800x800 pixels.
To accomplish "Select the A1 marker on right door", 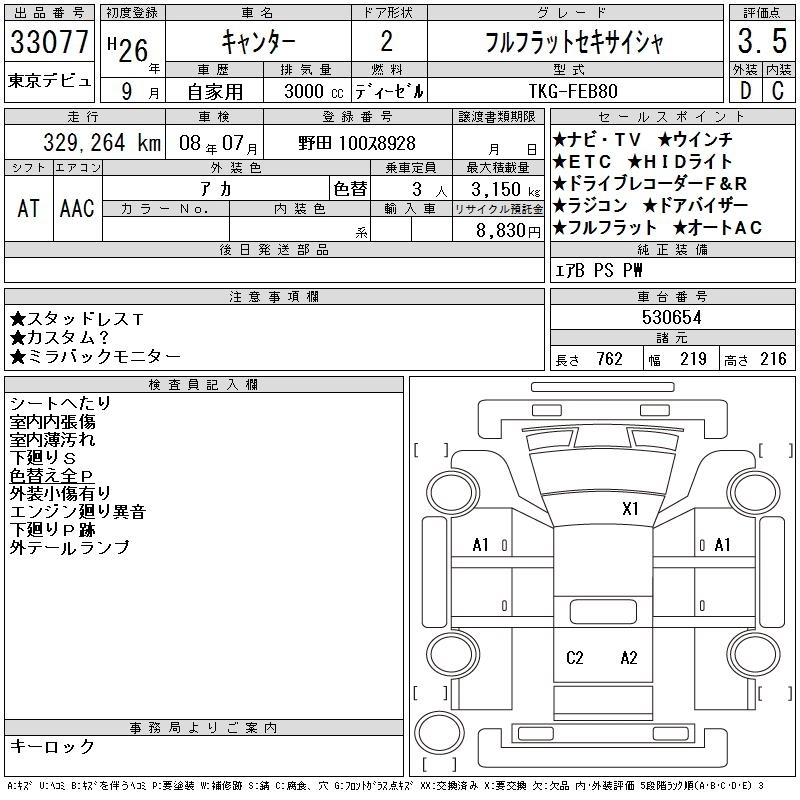I will point(723,545).
